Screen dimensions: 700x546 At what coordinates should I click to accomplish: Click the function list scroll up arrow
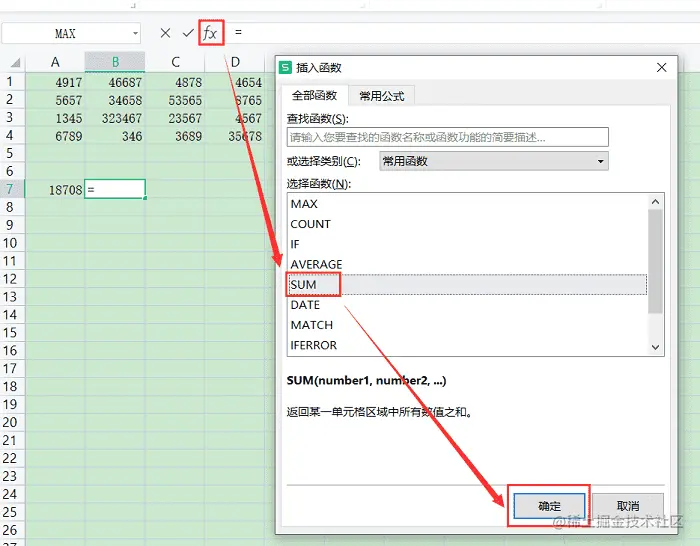tap(655, 202)
